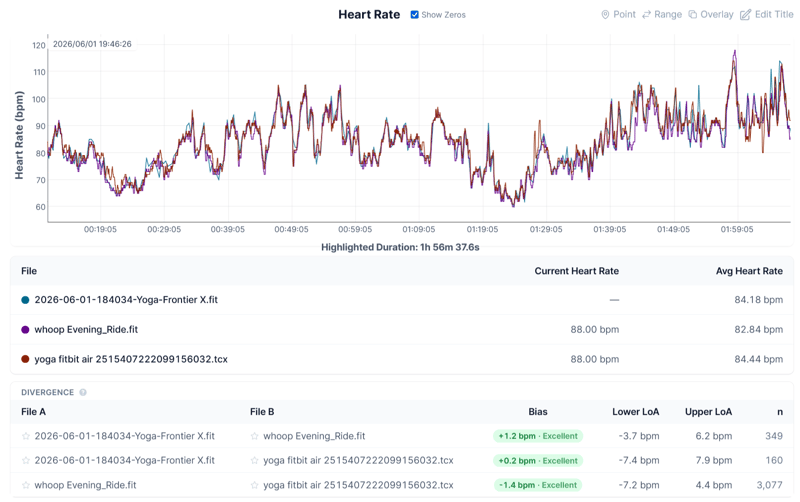The height and width of the screenshot is (502, 800).
Task: Click the Overlay stacked-squares icon
Action: tap(692, 14)
